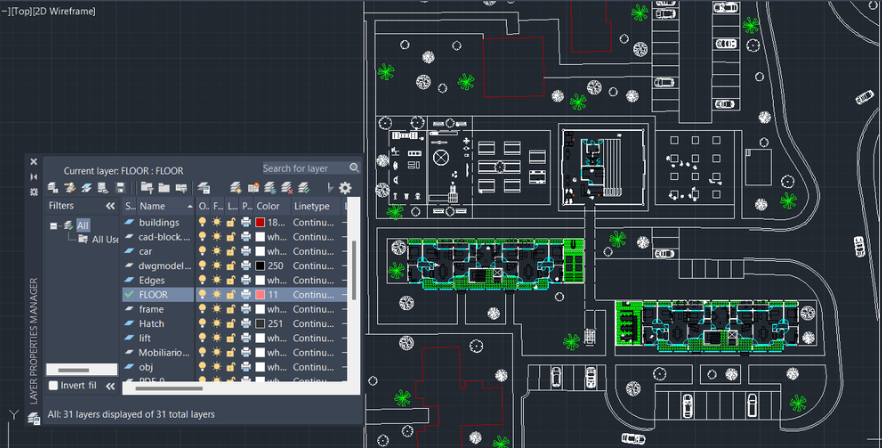Lock the Hatch layer padlock
The image size is (882, 448).
tap(231, 324)
